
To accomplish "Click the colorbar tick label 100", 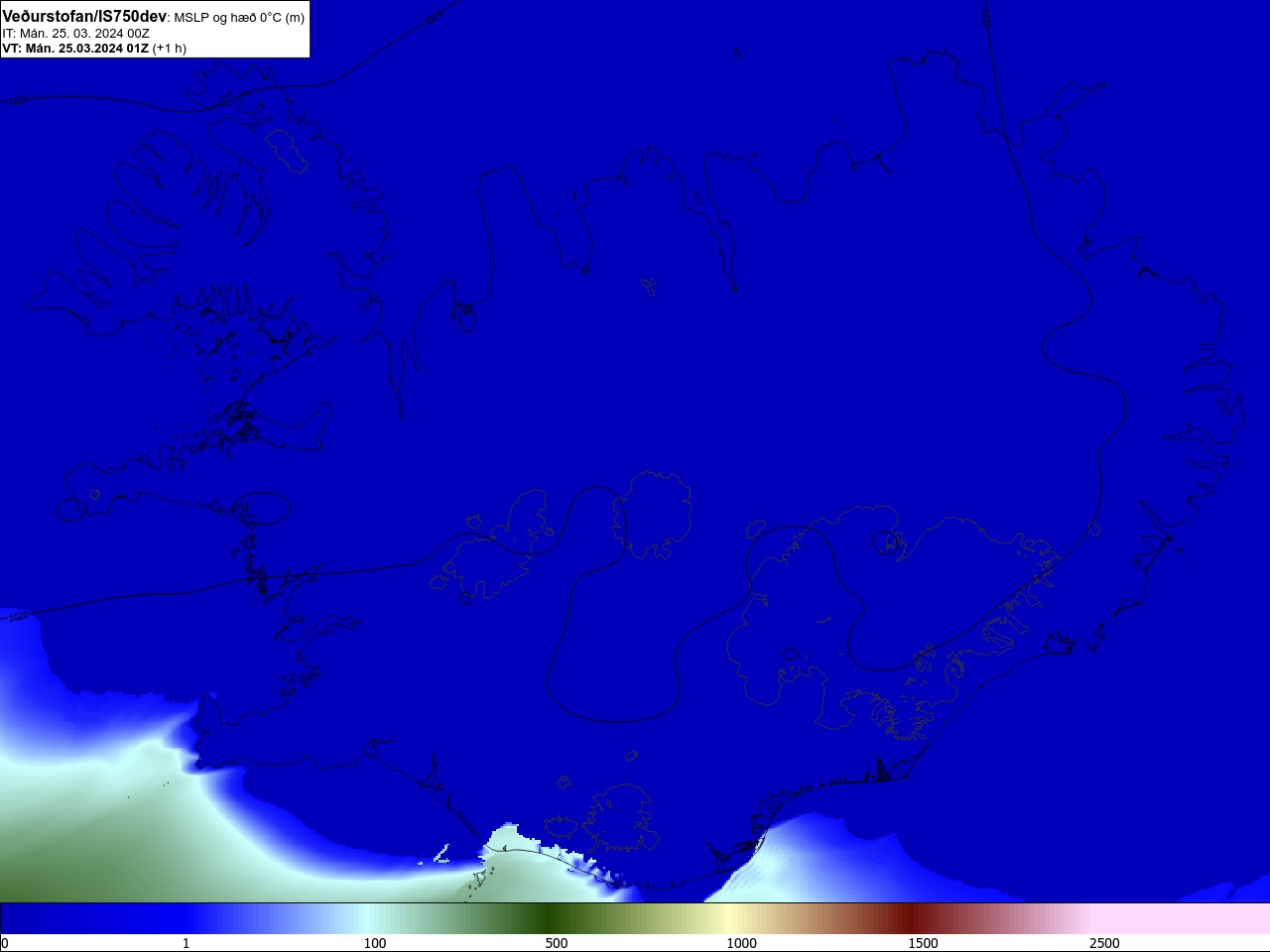I will point(375,943).
